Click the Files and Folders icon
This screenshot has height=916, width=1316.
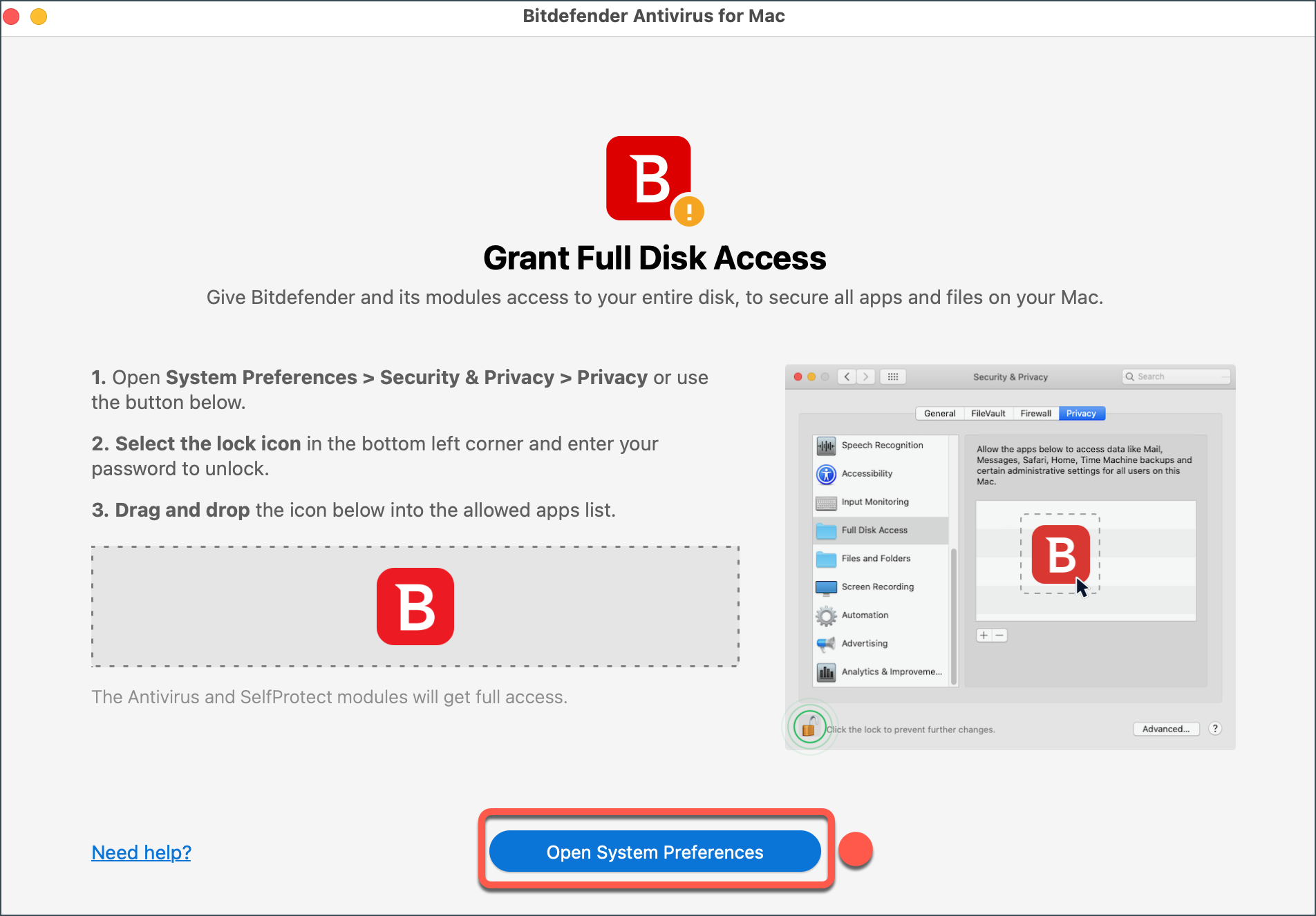[x=826, y=559]
